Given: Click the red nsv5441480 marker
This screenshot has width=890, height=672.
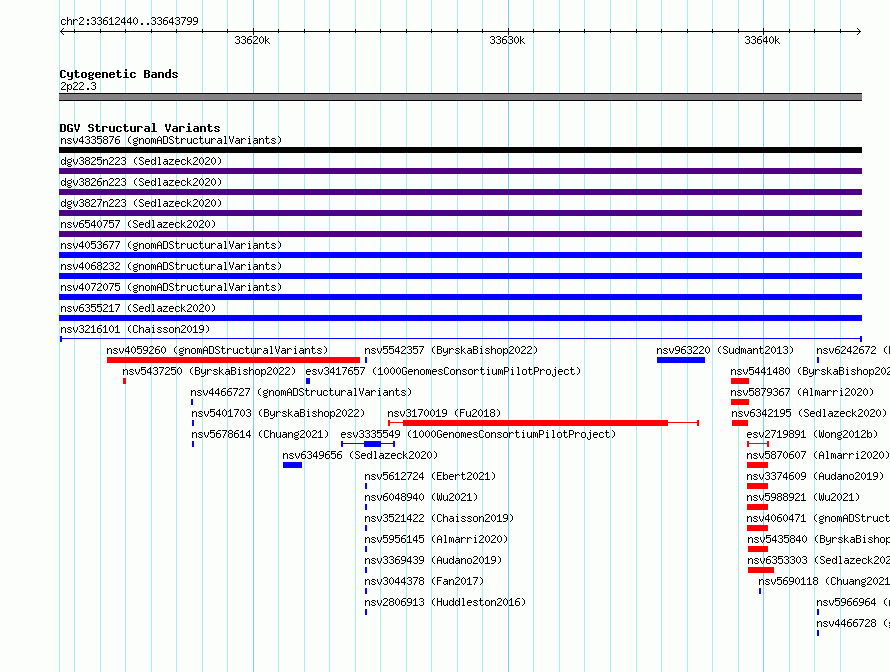Looking at the screenshot, I should (740, 381).
